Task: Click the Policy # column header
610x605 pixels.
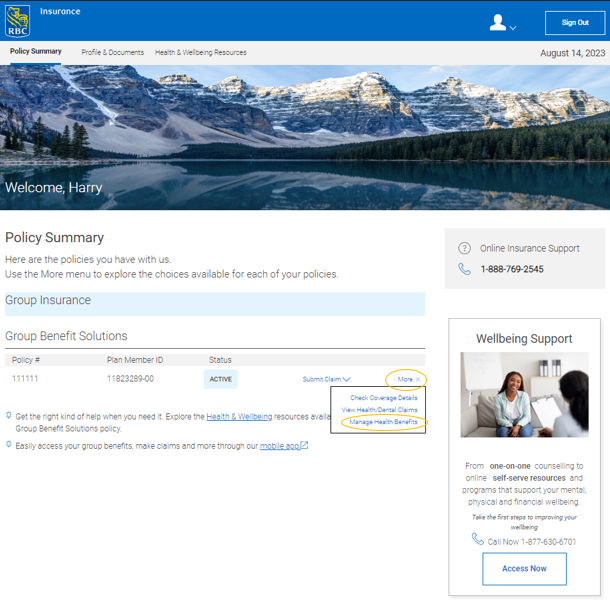Action: click(26, 360)
